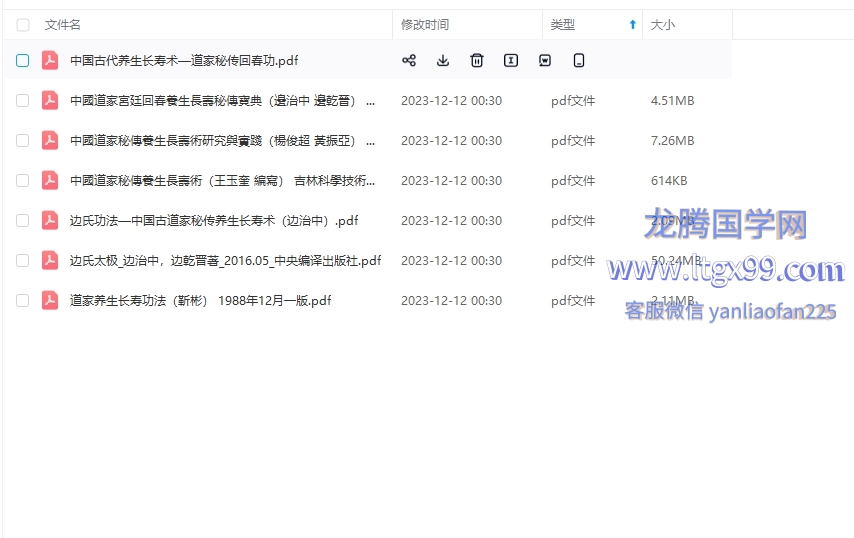Click the PDF icon of 边氏功法 file
Viewport: 854px width, 538px height.
point(50,221)
